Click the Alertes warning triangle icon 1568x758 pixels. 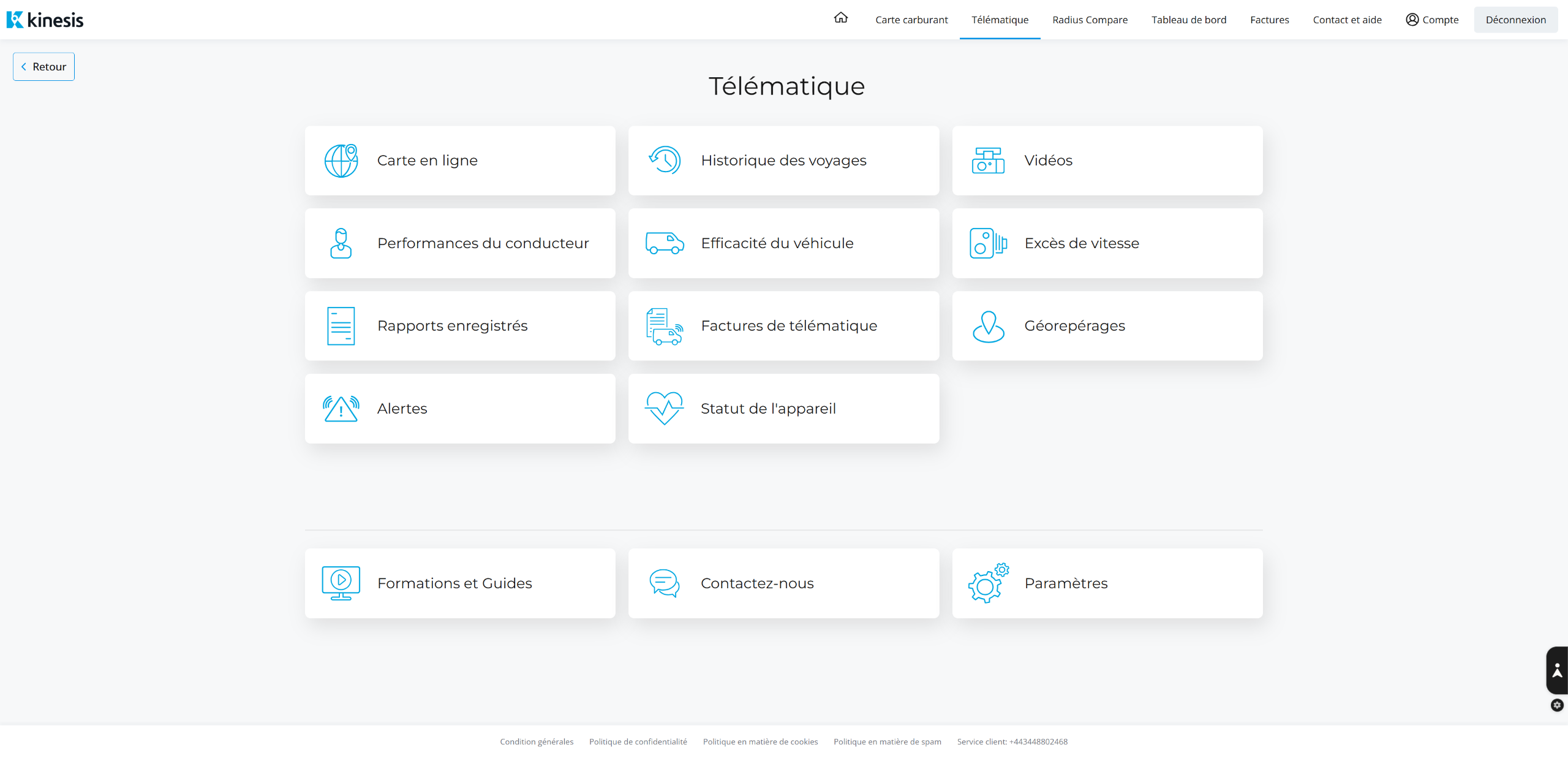[x=341, y=409]
